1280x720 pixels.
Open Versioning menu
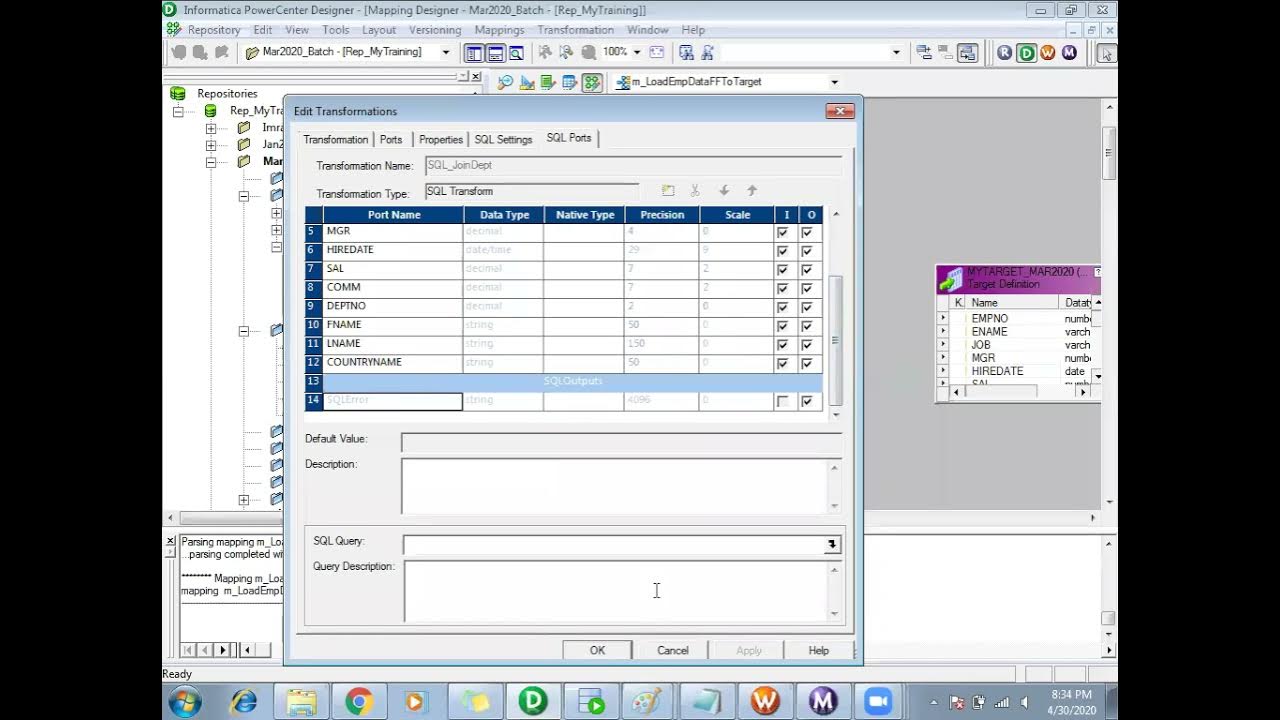pos(435,30)
